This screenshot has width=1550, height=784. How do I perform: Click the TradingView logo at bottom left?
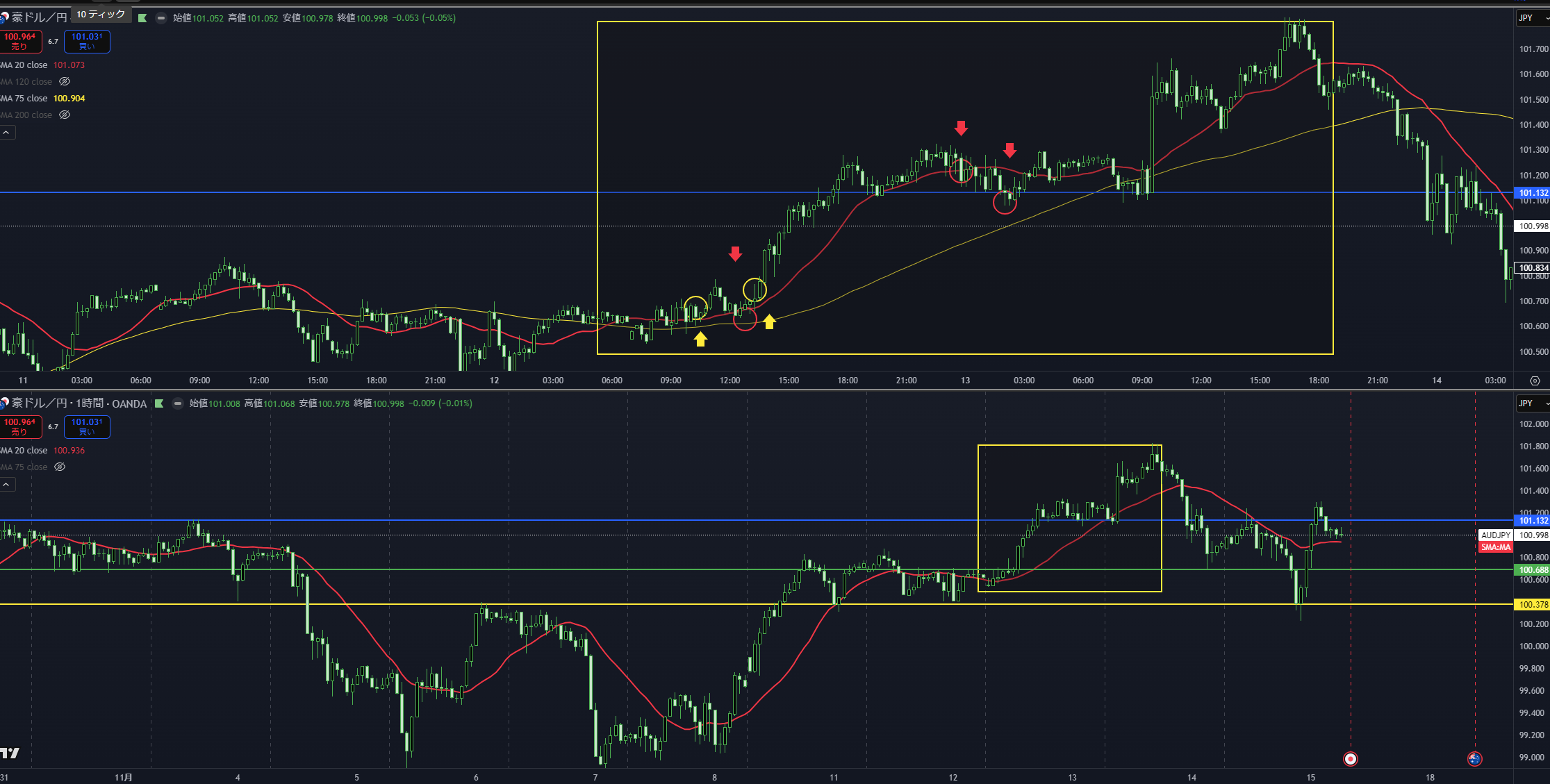[x=10, y=753]
